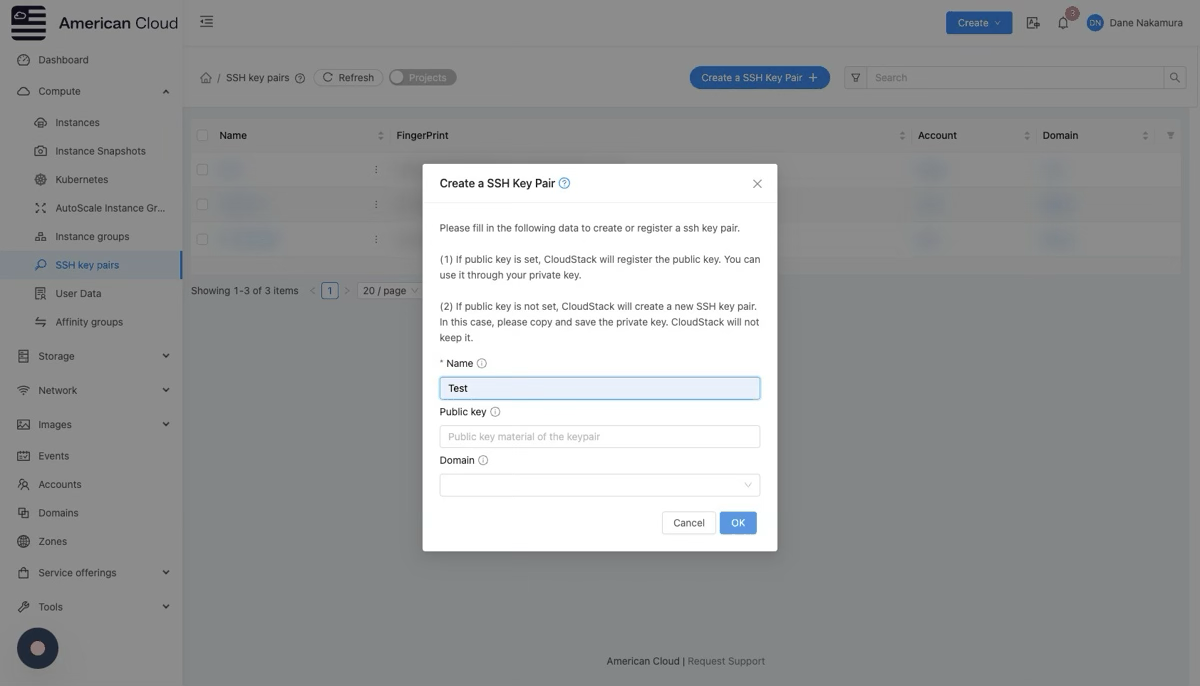Click the home breadcrumb icon

click(206, 78)
